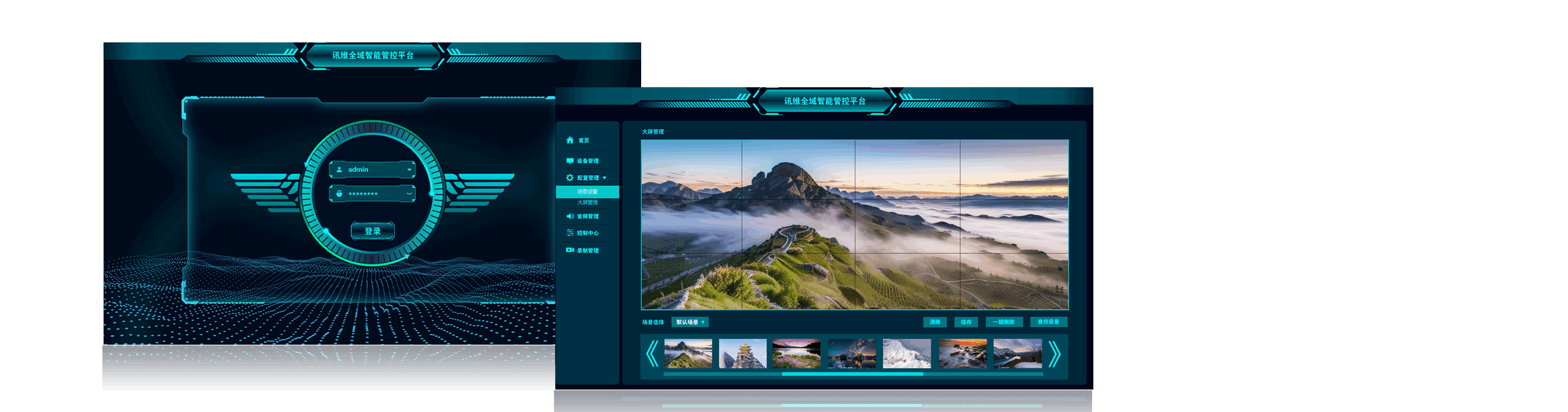Toggle password visibility eye icon
1568x412 pixels.
(409, 194)
